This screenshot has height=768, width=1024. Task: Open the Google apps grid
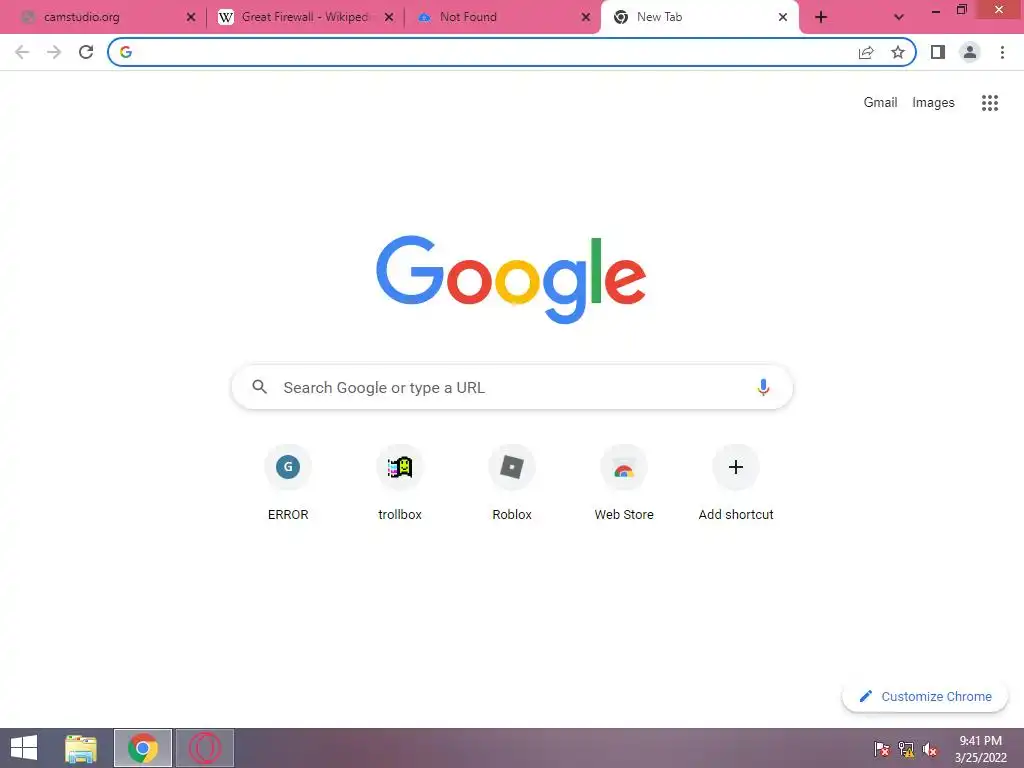pyautogui.click(x=990, y=103)
